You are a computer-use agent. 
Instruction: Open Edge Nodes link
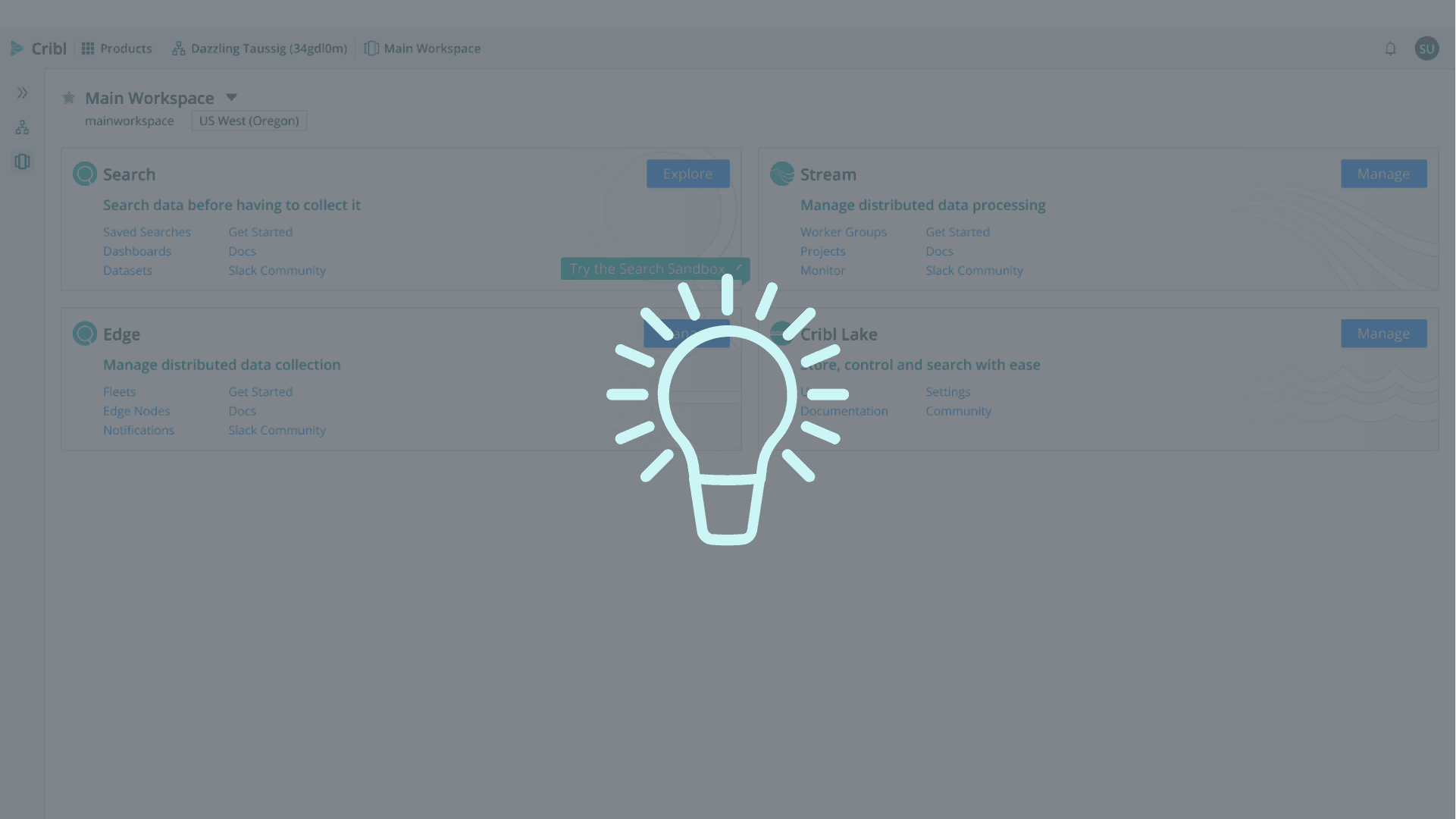[136, 411]
